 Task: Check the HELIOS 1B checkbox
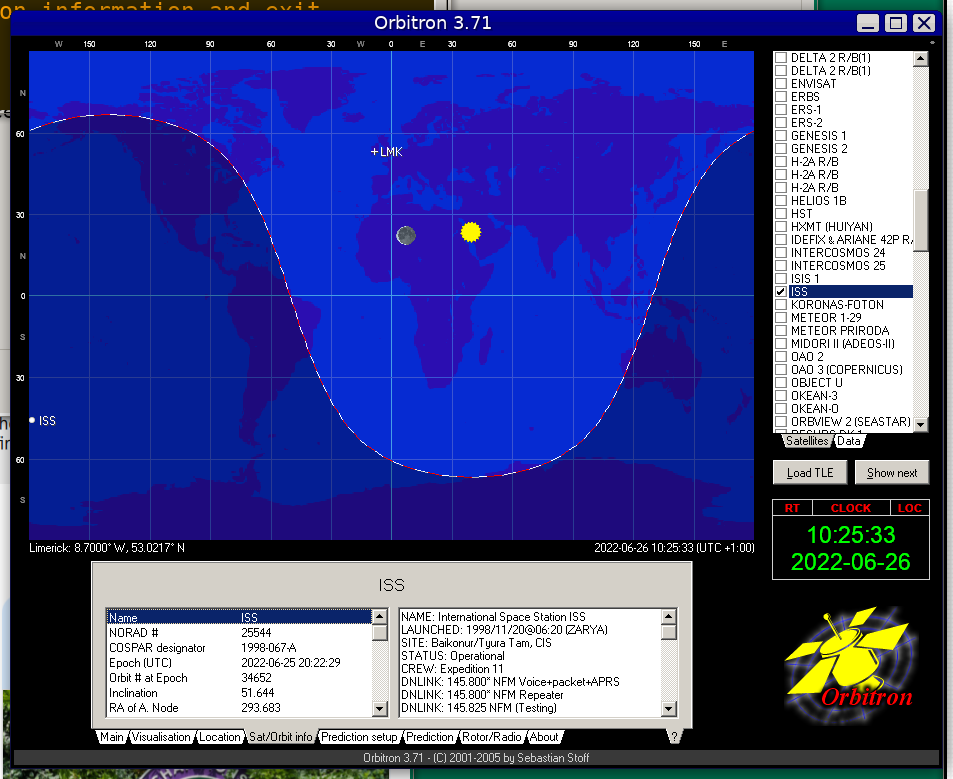781,201
